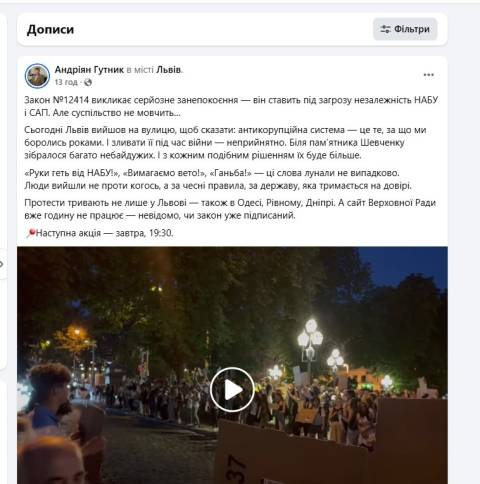
Task: Click the partially visible arrow at left edge
Action: coord(2,264)
